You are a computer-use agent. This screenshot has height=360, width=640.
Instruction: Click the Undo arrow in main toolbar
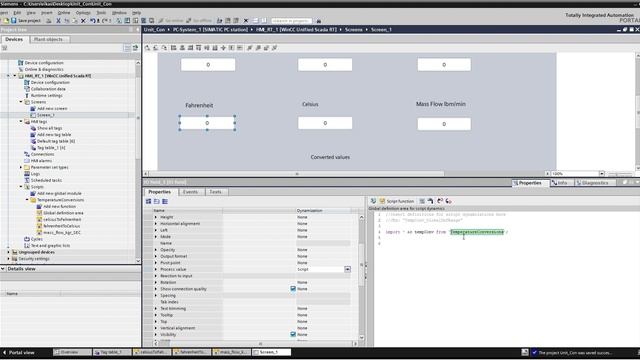point(93,20)
